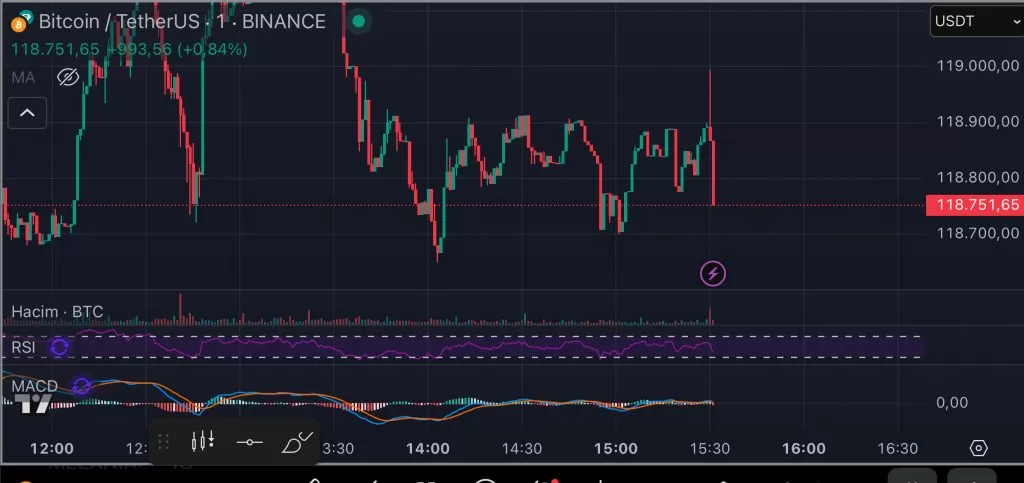Screen dimensions: 1024x483
Task: Click the RSI refresh loading icon
Action: coord(59,347)
